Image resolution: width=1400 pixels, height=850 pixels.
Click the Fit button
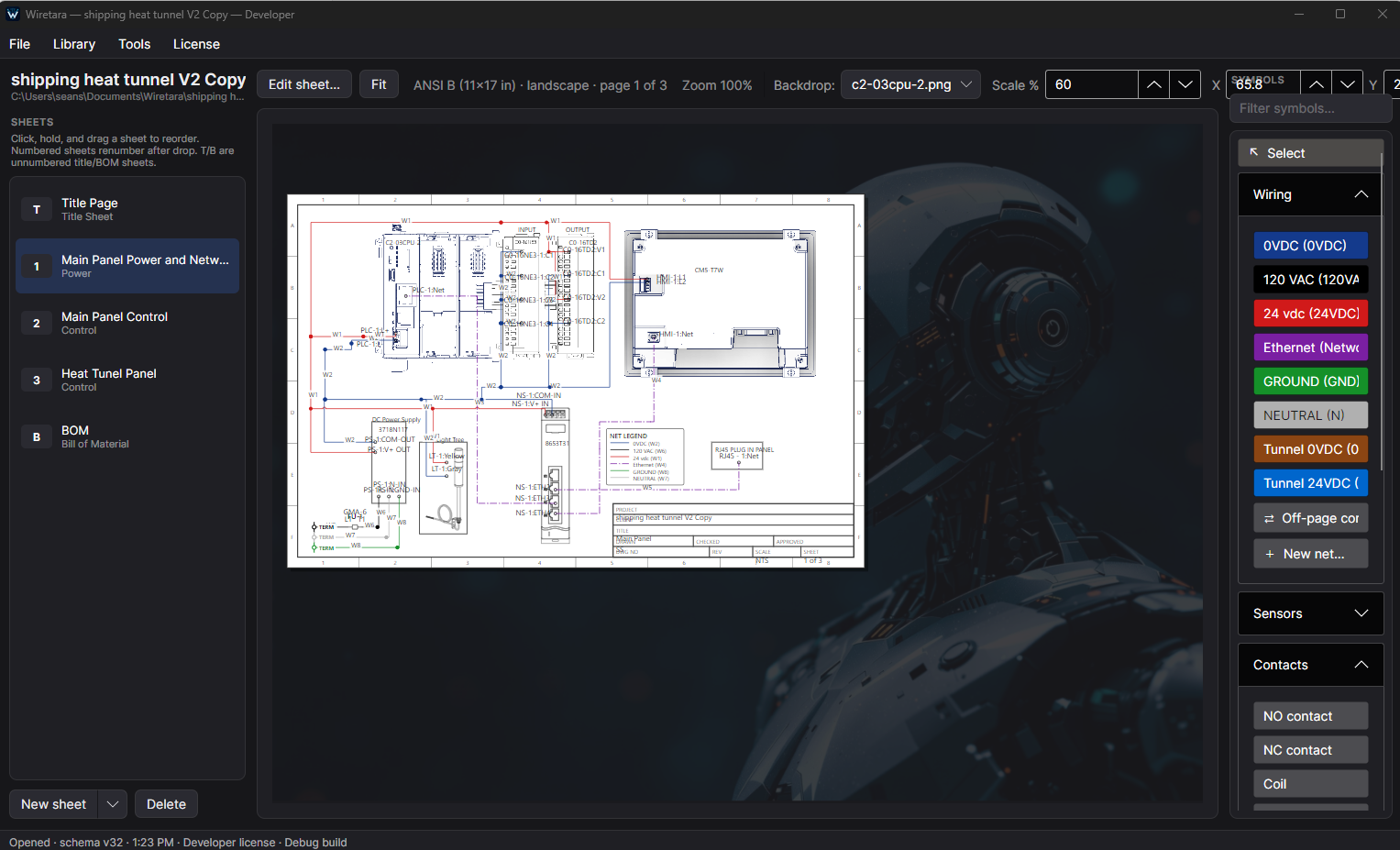379,84
